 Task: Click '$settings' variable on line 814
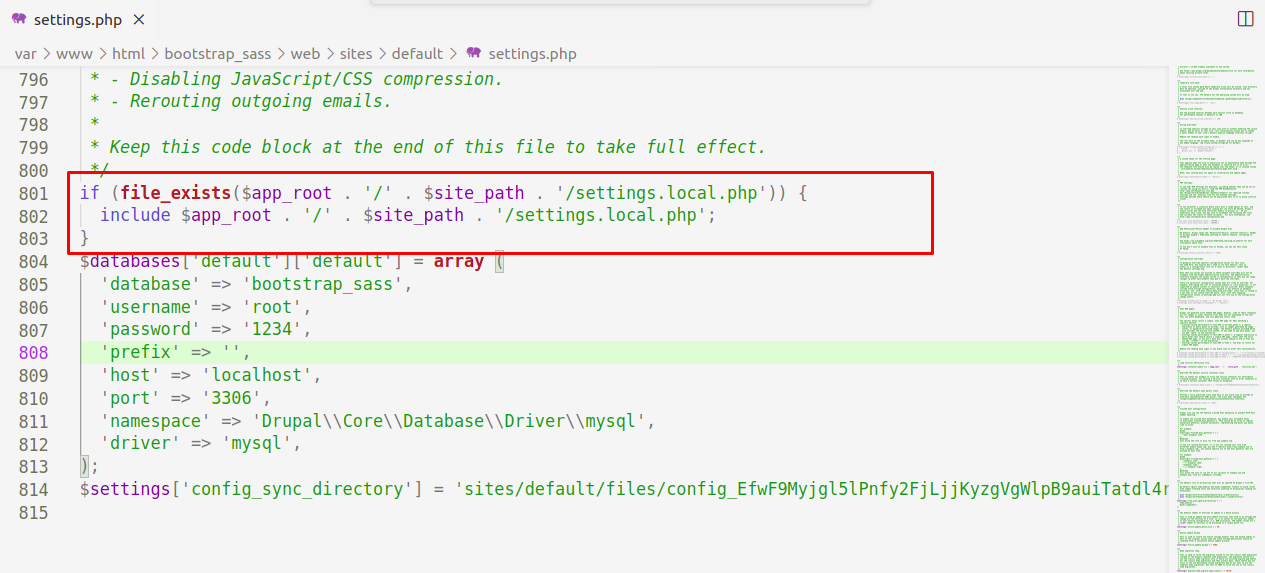point(125,489)
